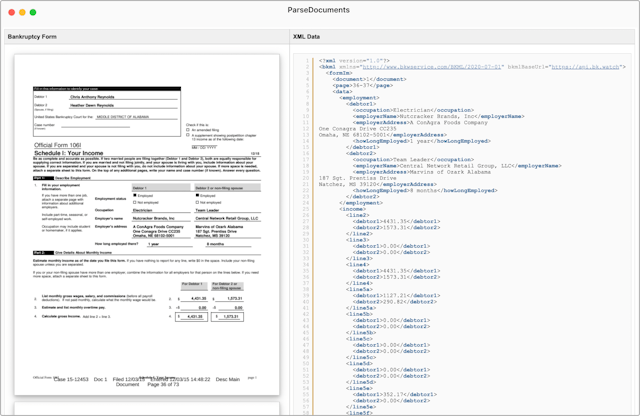640x416 pixels.
Task: Click the '<page>36-37</page>' XML line
Action: click(x=363, y=85)
